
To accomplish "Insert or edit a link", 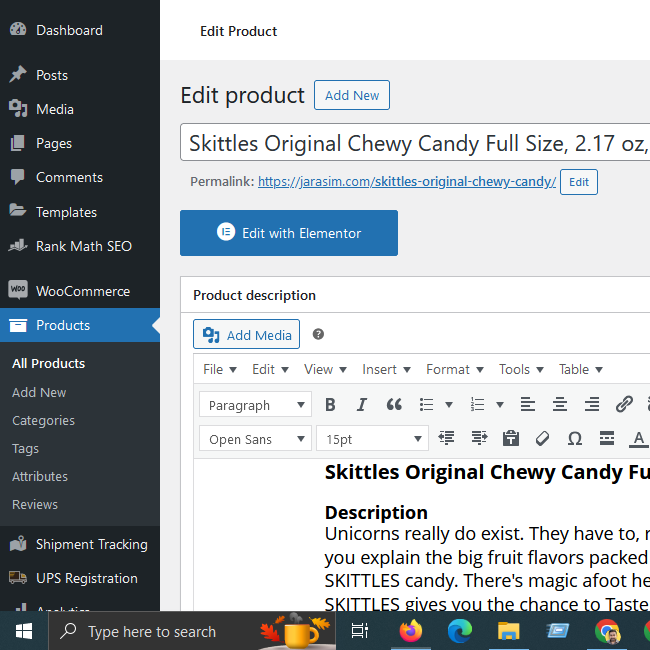I will click(624, 404).
